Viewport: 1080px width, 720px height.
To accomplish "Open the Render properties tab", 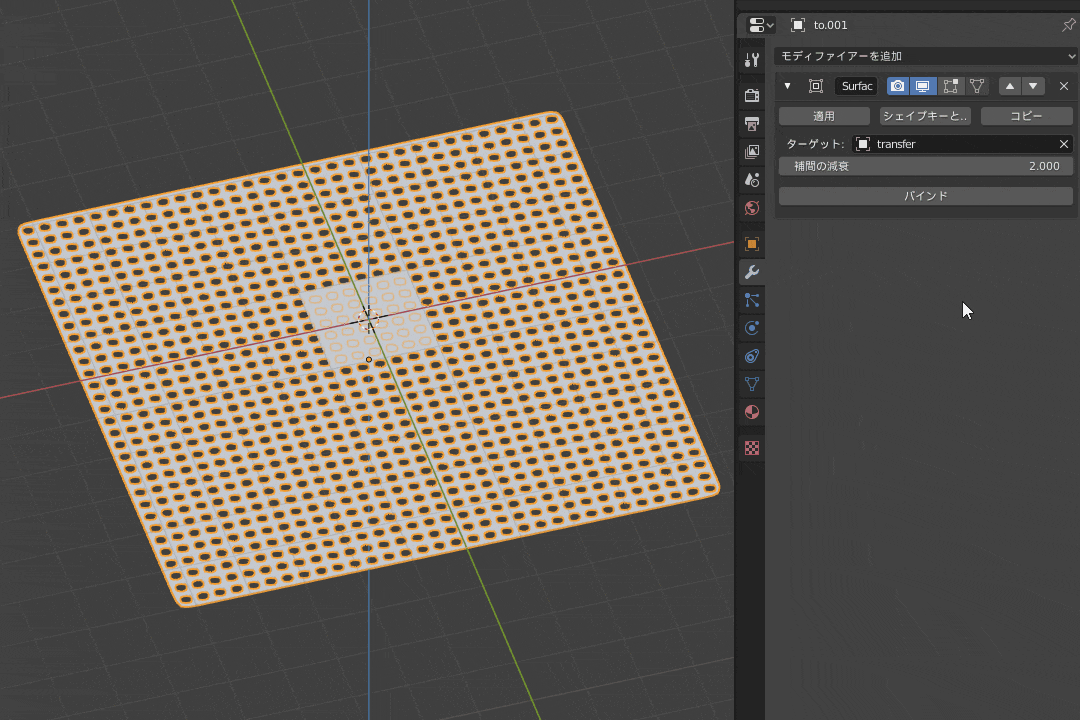I will [x=751, y=95].
